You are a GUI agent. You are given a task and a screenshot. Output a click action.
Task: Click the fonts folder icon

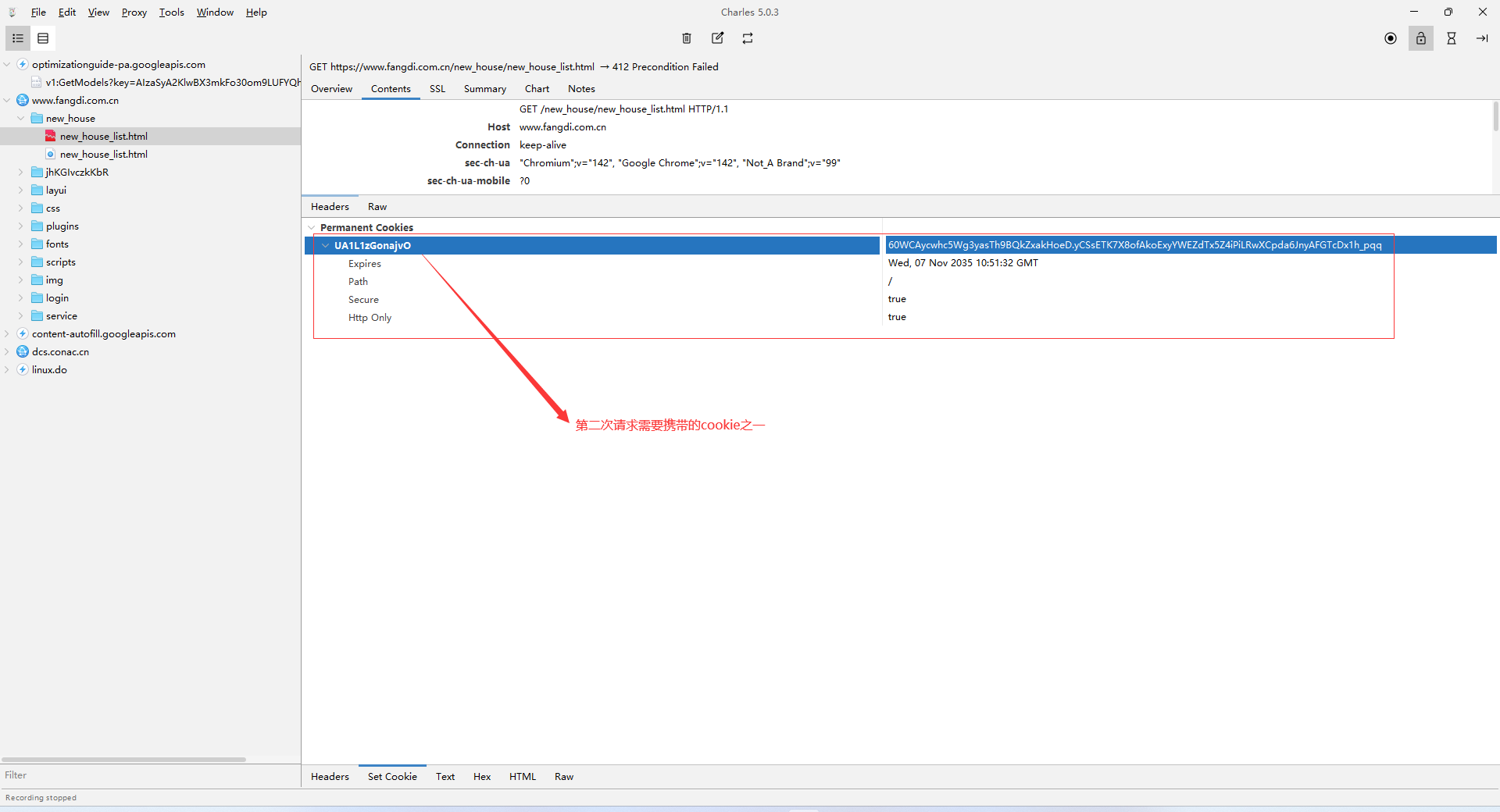pyautogui.click(x=37, y=244)
